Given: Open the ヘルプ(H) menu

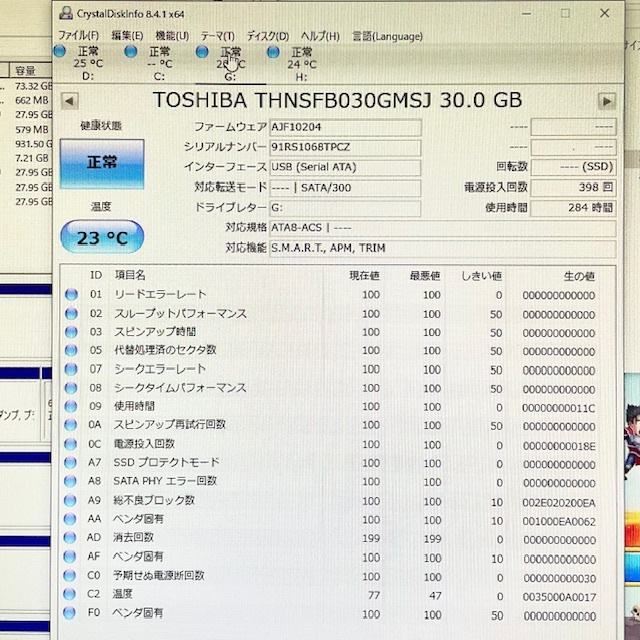Looking at the screenshot, I should click(320, 36).
